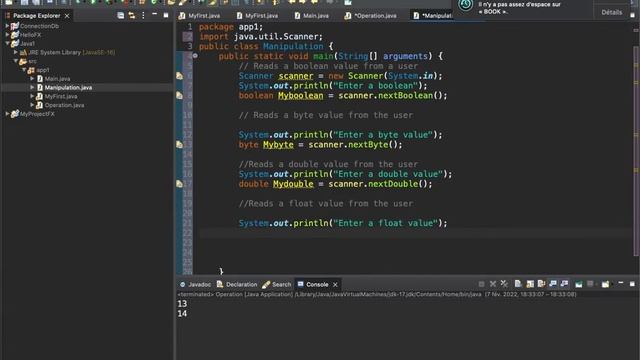The height and width of the screenshot is (360, 640).
Task: Click Détails in the notification
Action: [x=611, y=12]
